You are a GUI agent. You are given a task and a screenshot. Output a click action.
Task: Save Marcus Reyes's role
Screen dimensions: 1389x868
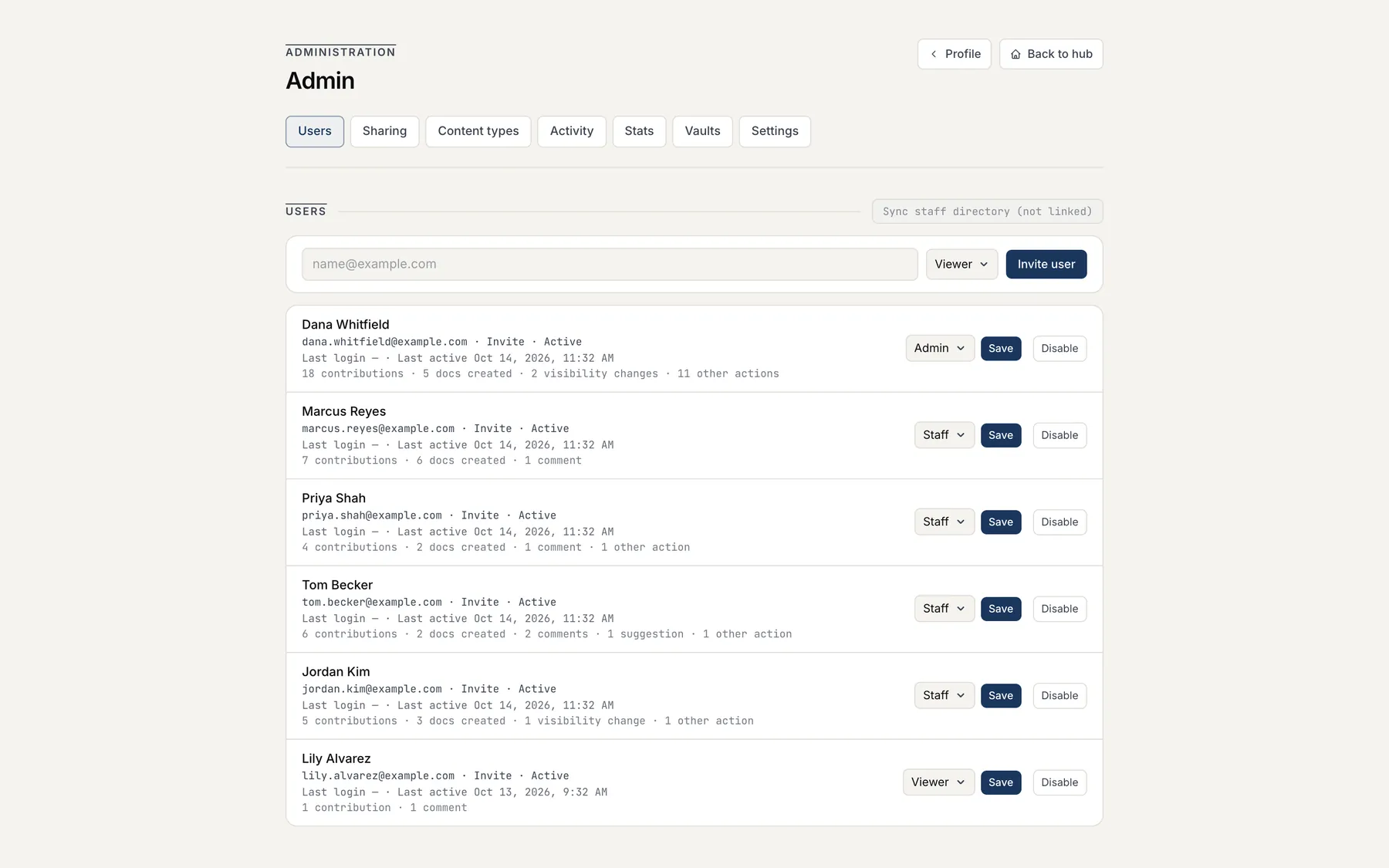pos(1001,435)
